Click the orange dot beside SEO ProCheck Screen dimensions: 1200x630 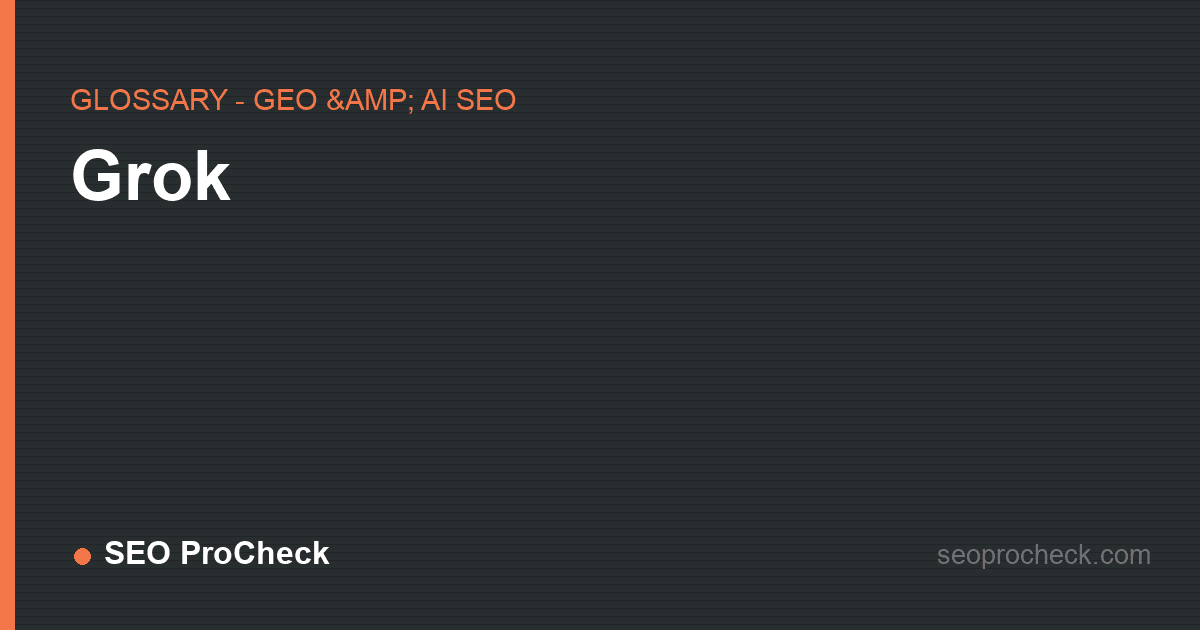(x=82, y=556)
